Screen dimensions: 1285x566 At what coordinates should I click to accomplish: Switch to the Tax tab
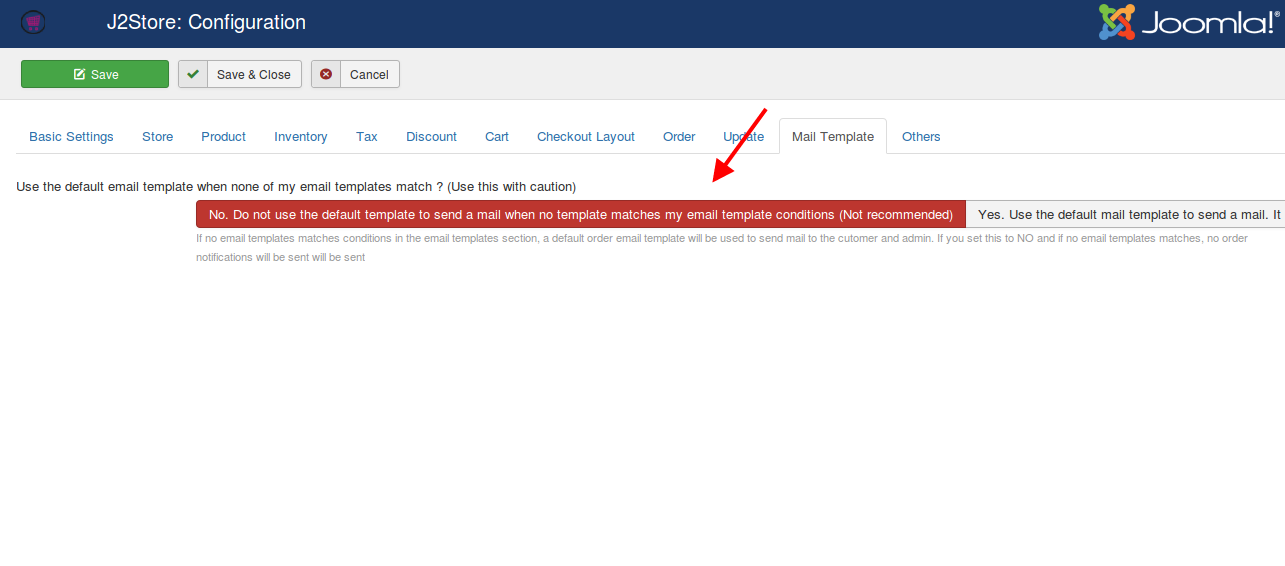pos(367,137)
